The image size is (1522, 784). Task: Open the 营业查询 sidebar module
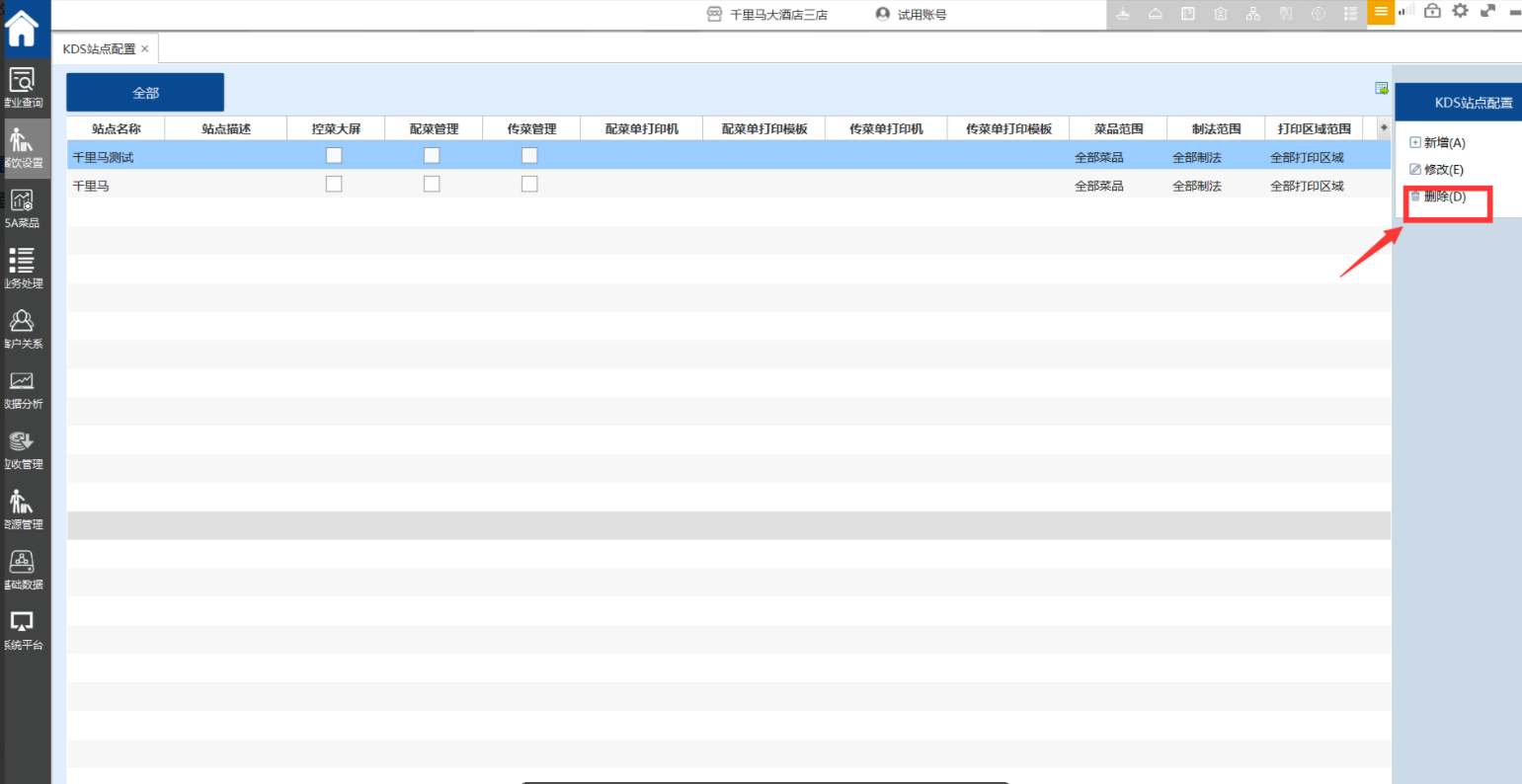22,87
